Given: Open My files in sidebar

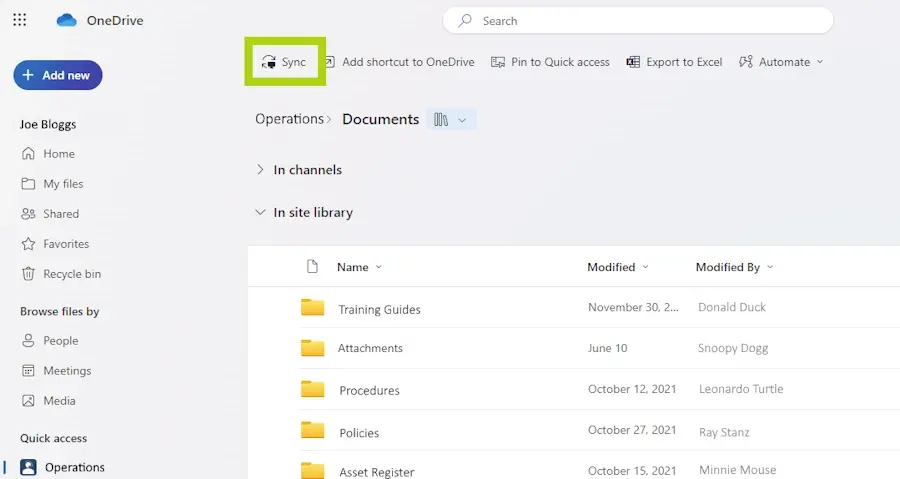Looking at the screenshot, I should coord(62,184).
